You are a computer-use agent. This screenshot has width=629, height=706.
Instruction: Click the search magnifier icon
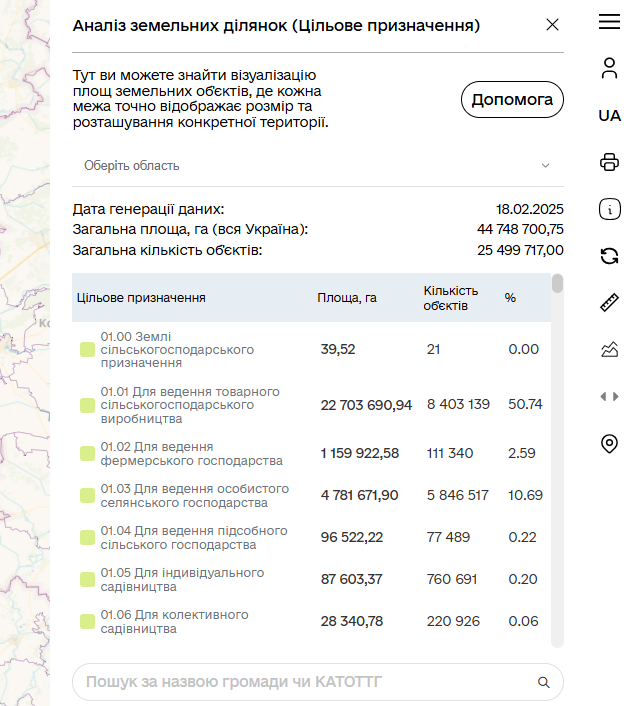(x=544, y=683)
